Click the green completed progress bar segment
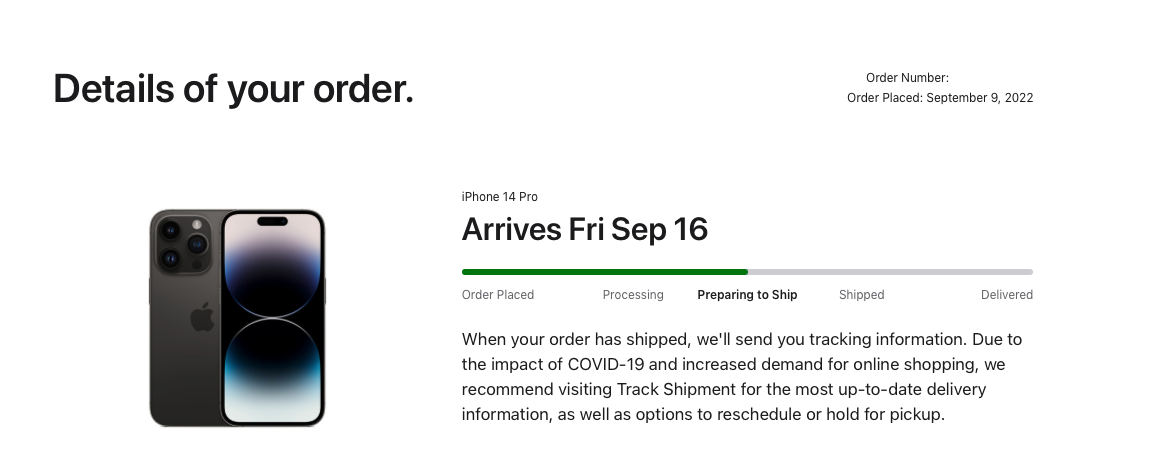The image size is (1151, 469). (605, 272)
